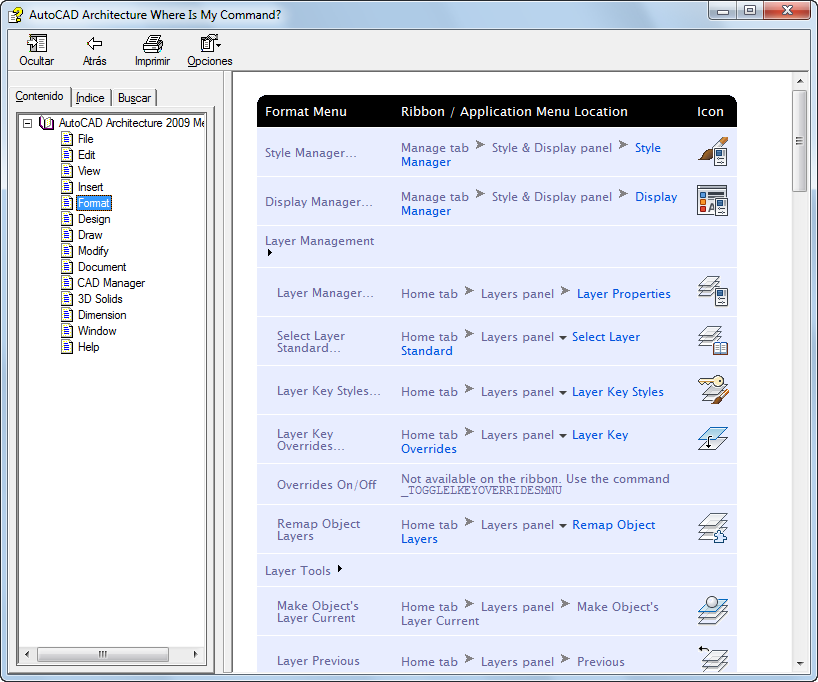Click the content pane scroll up arrow
818x682 pixels.
(x=799, y=81)
